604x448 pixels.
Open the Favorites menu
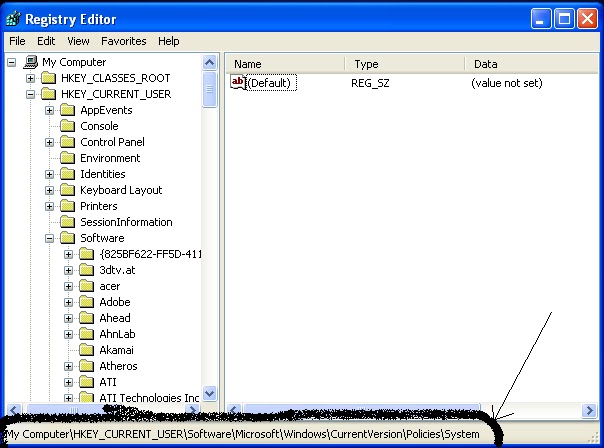[x=124, y=41]
